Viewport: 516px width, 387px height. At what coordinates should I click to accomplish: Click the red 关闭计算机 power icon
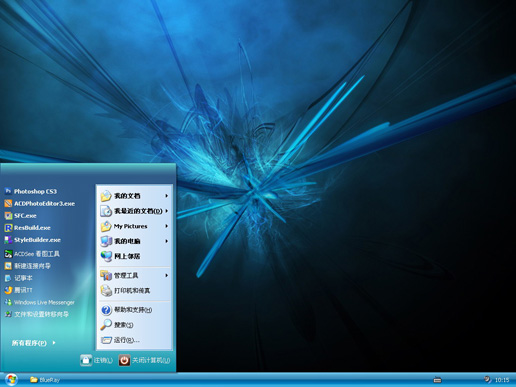[x=124, y=360]
